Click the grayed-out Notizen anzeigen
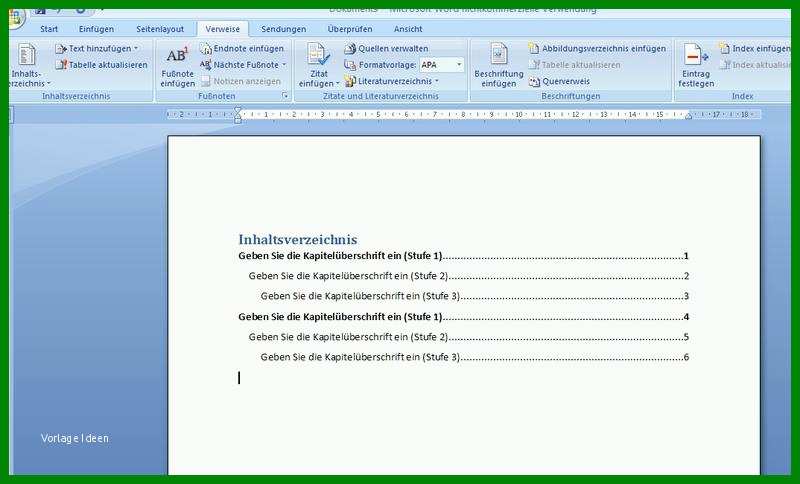800x484 pixels. (x=241, y=81)
